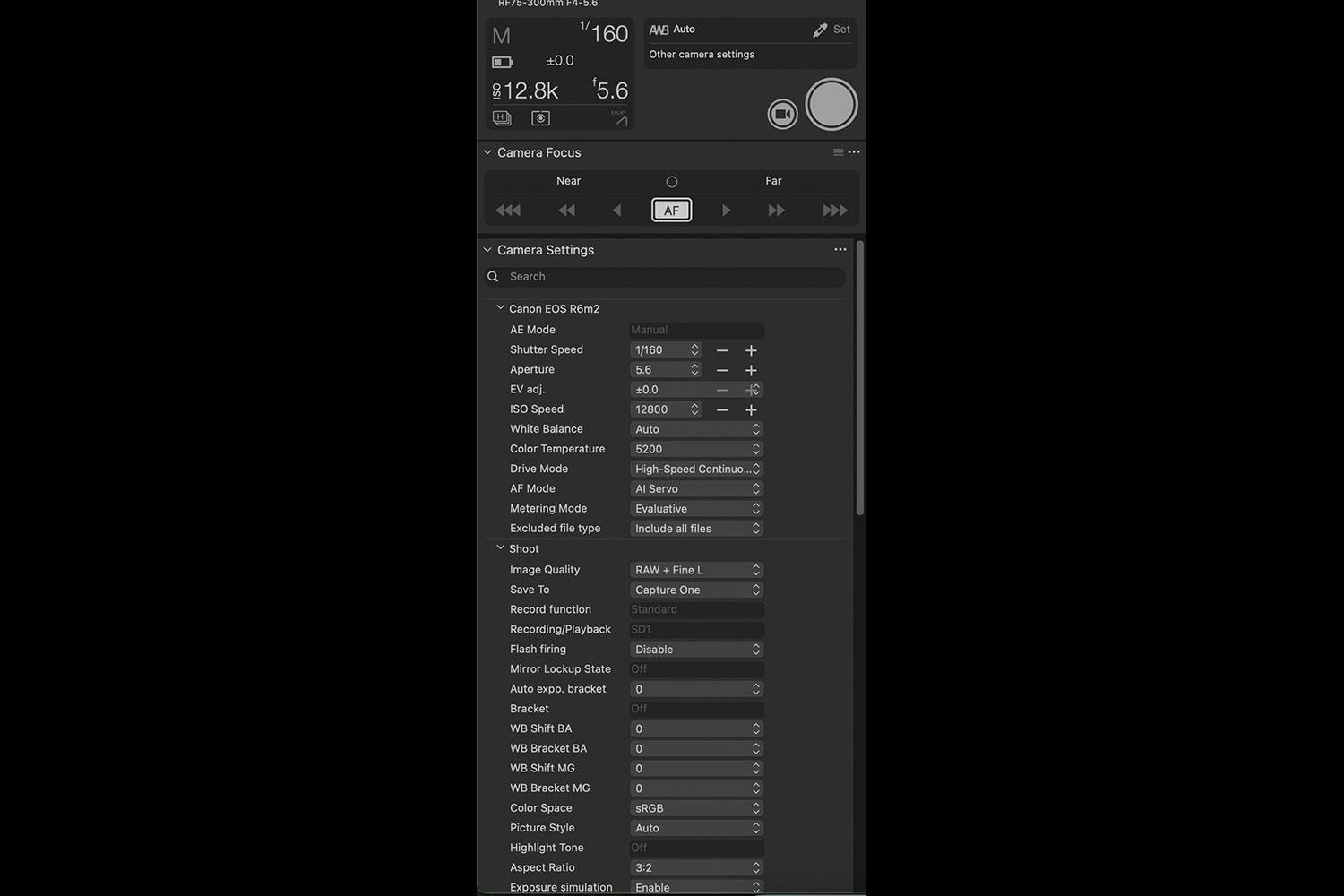Open the Drive Mode dropdown

tap(696, 469)
